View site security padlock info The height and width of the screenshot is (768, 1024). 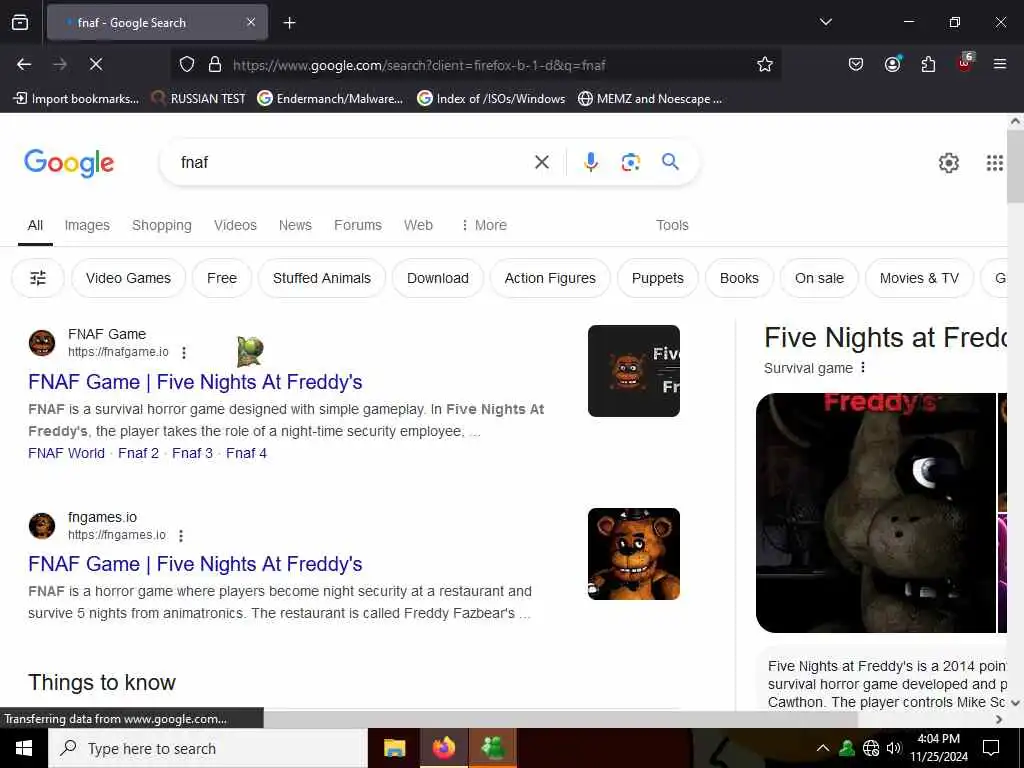pyautogui.click(x=214, y=64)
